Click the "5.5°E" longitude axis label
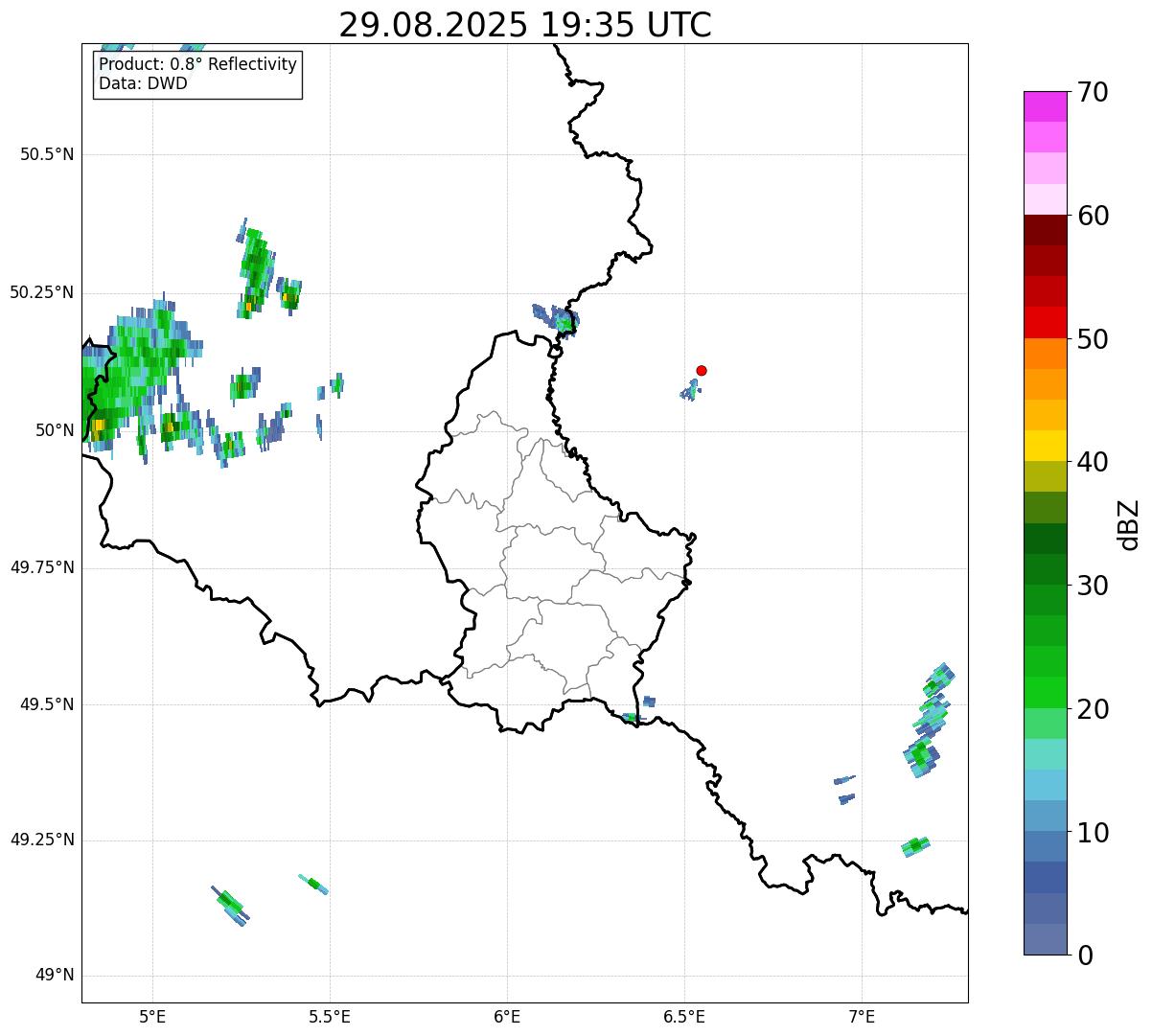 click(x=330, y=1016)
